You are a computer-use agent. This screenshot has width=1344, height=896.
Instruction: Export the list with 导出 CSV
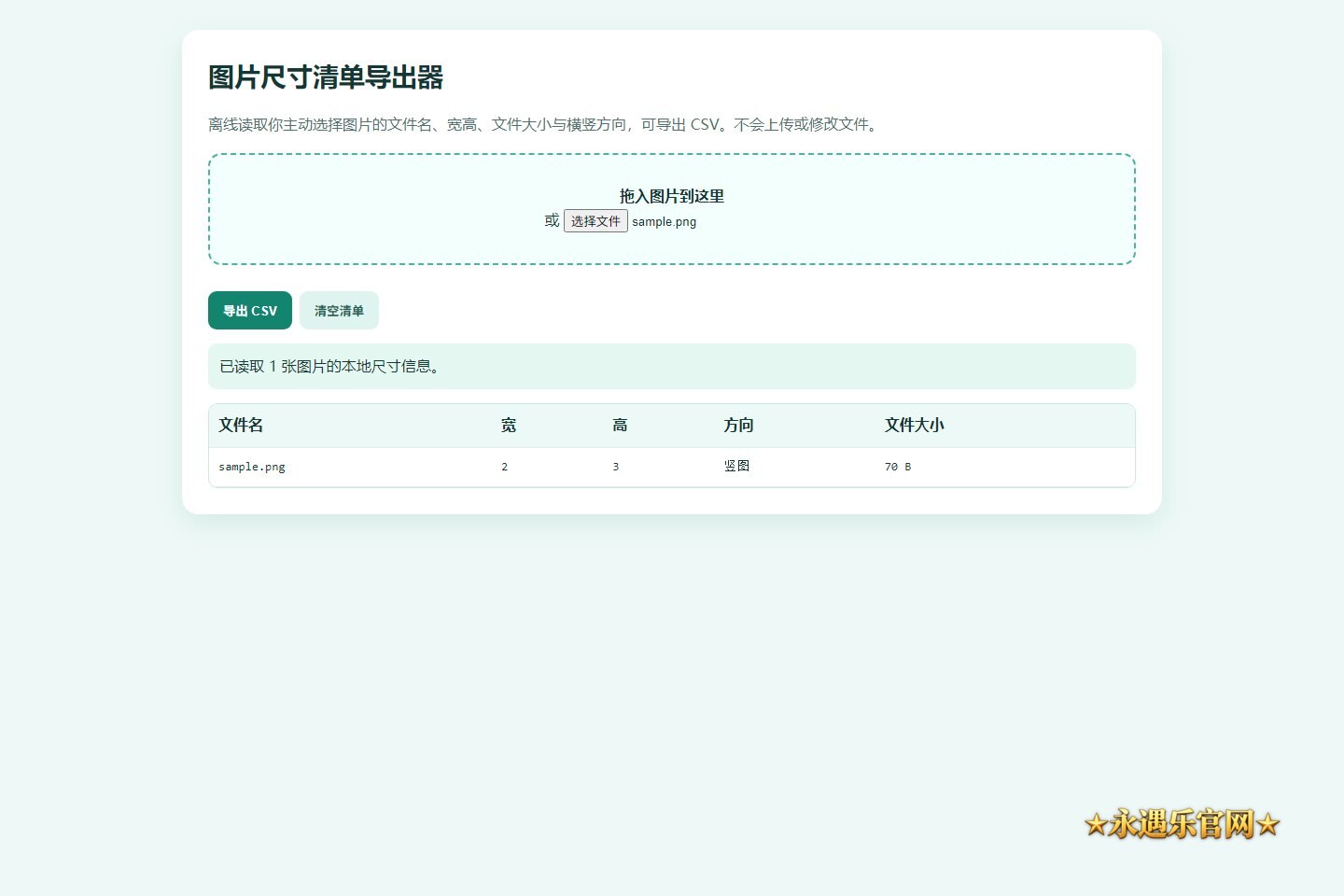(x=250, y=311)
